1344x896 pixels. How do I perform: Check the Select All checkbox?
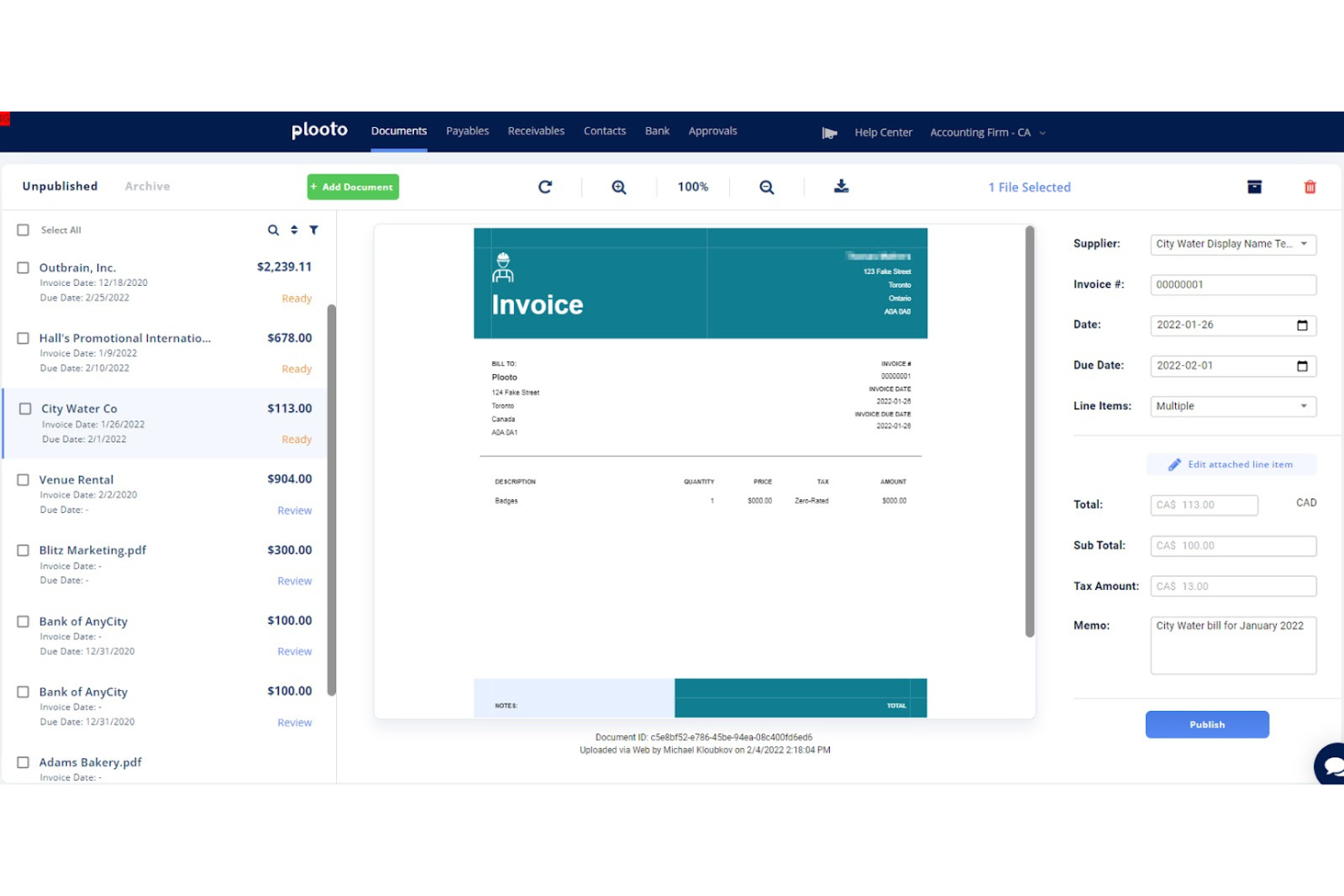tap(23, 230)
